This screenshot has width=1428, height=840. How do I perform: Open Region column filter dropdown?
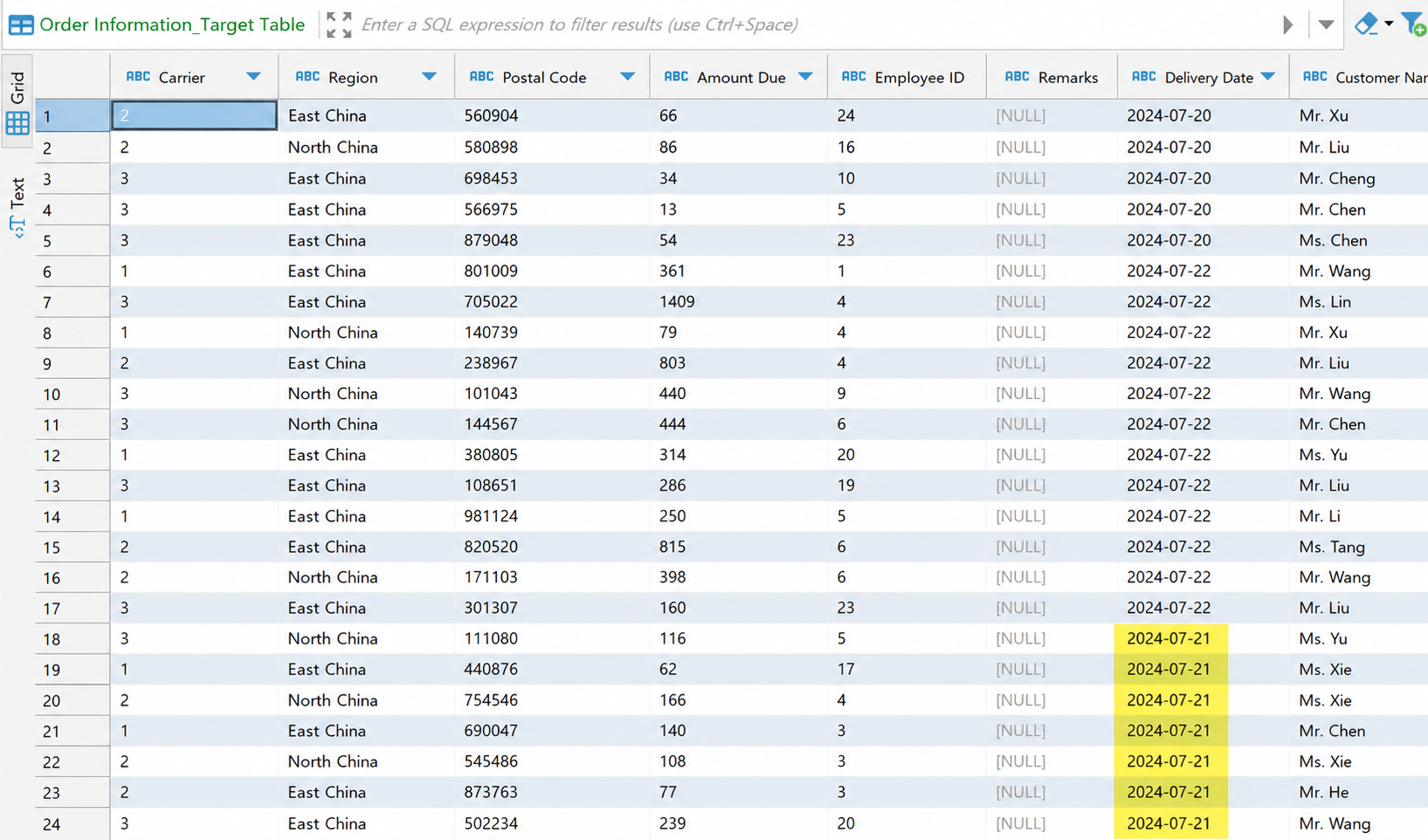[x=429, y=77]
